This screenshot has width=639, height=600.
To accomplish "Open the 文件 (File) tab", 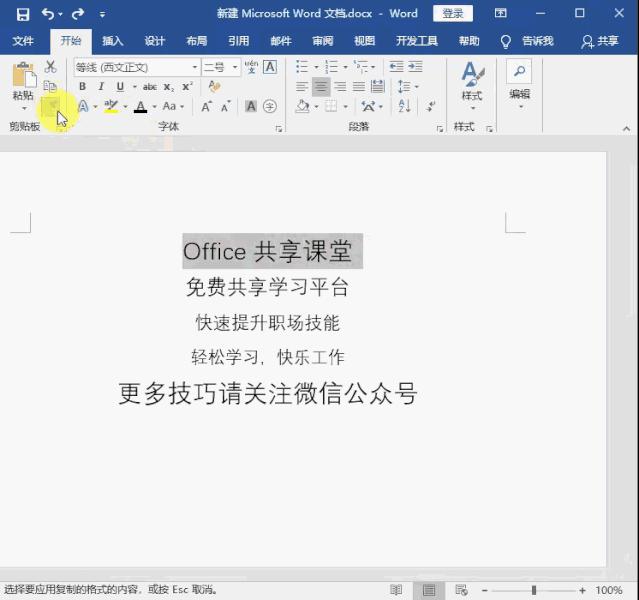I will [x=23, y=41].
